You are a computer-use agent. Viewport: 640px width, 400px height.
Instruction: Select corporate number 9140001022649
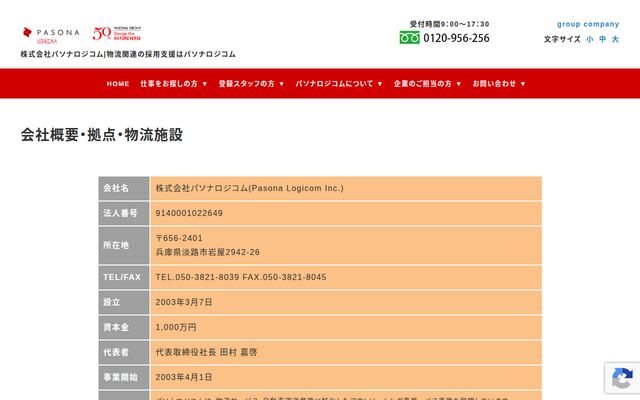[189, 213]
